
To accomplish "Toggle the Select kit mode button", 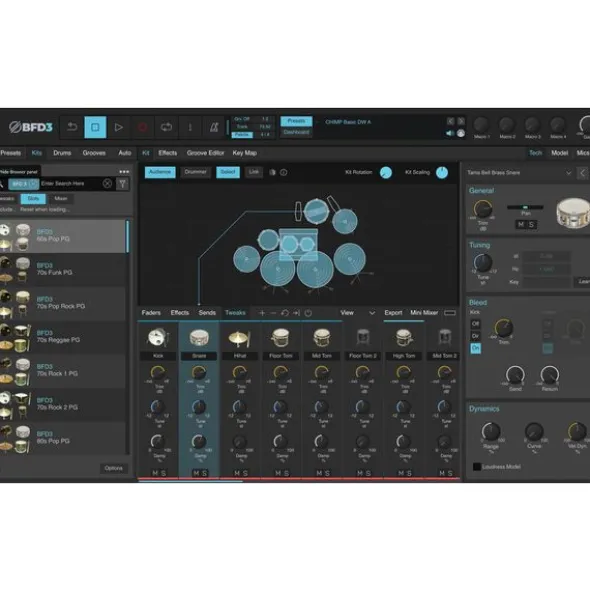I will (228, 172).
